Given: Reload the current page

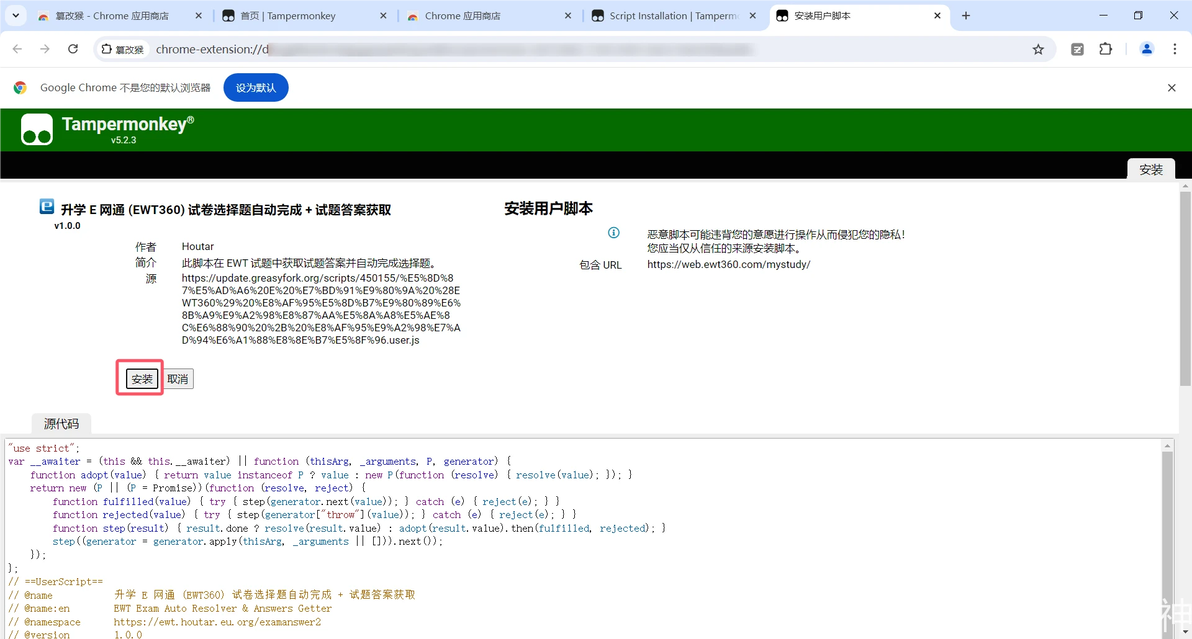Looking at the screenshot, I should (x=73, y=49).
